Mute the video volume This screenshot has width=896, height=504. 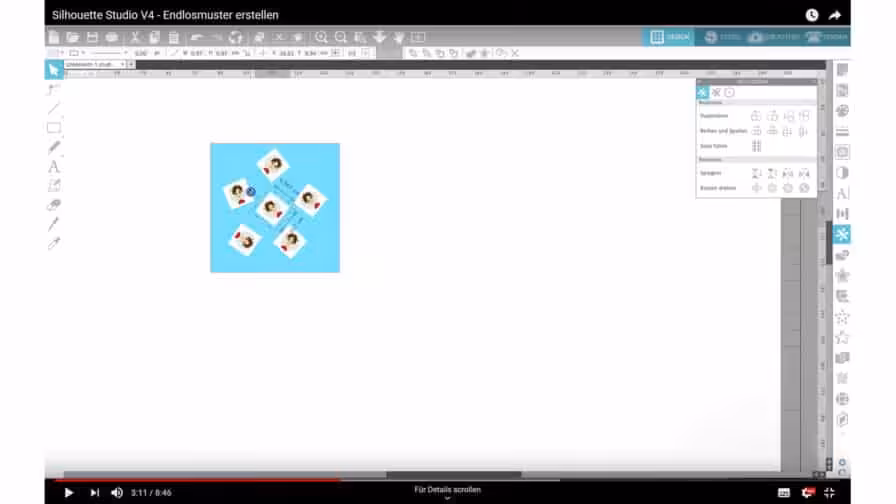(117, 492)
